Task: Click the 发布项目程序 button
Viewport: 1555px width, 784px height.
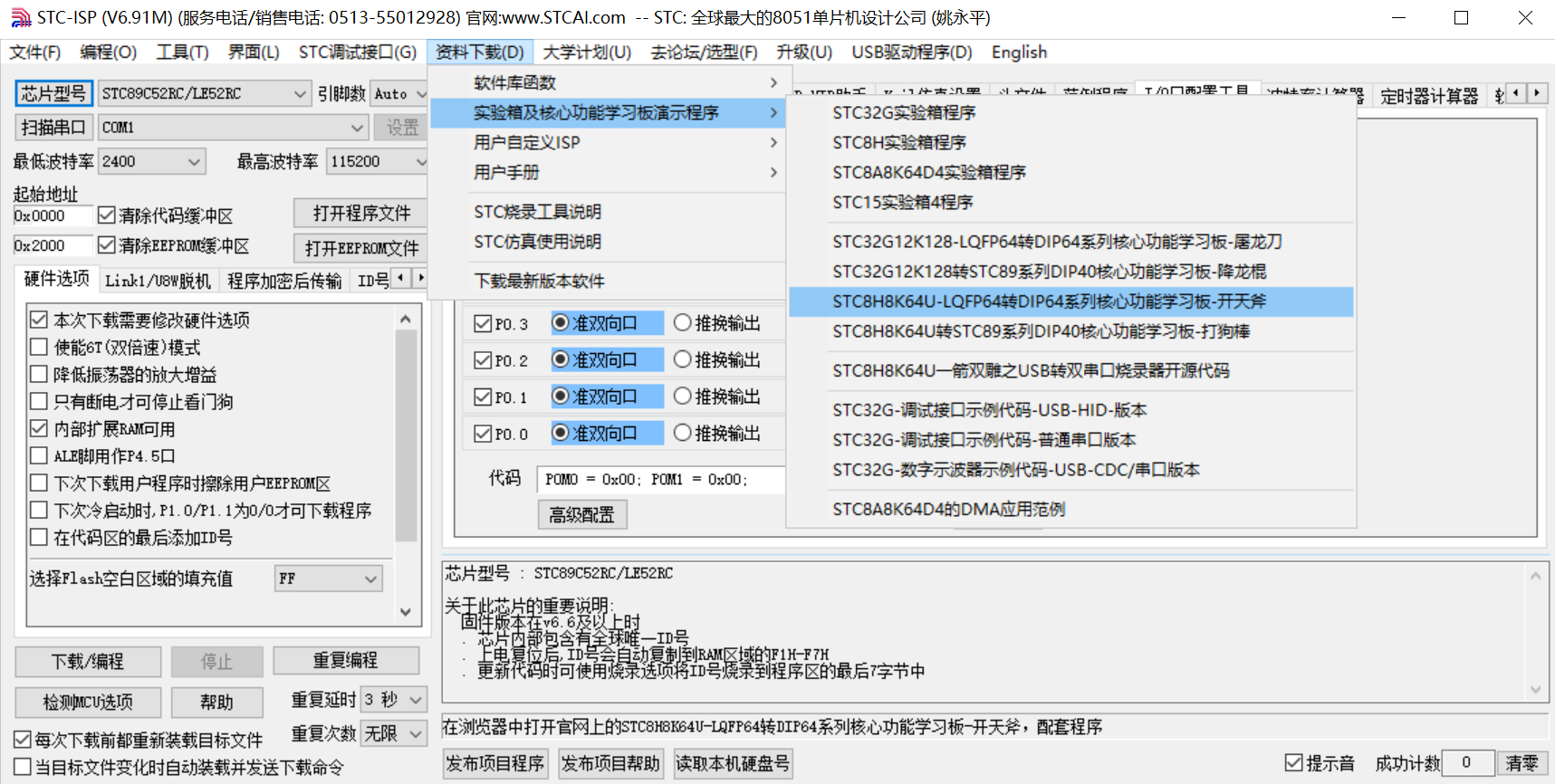Action: [x=495, y=763]
